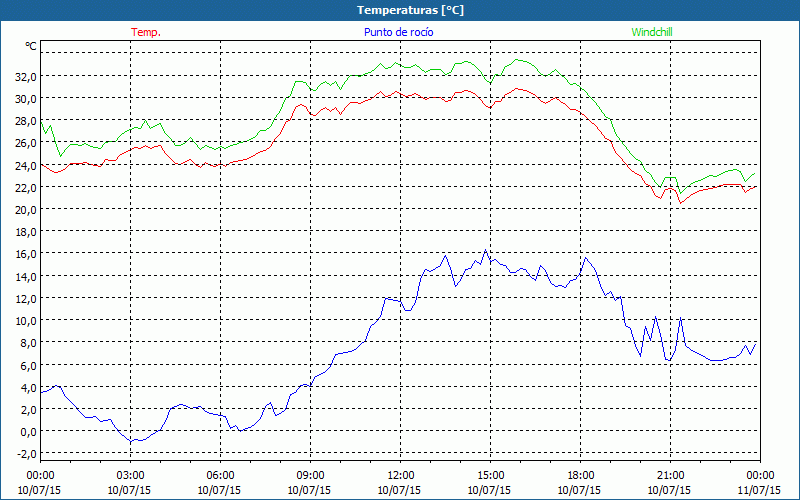Click the 30,0 y-axis label
The height and width of the screenshot is (500, 800).
click(26, 98)
